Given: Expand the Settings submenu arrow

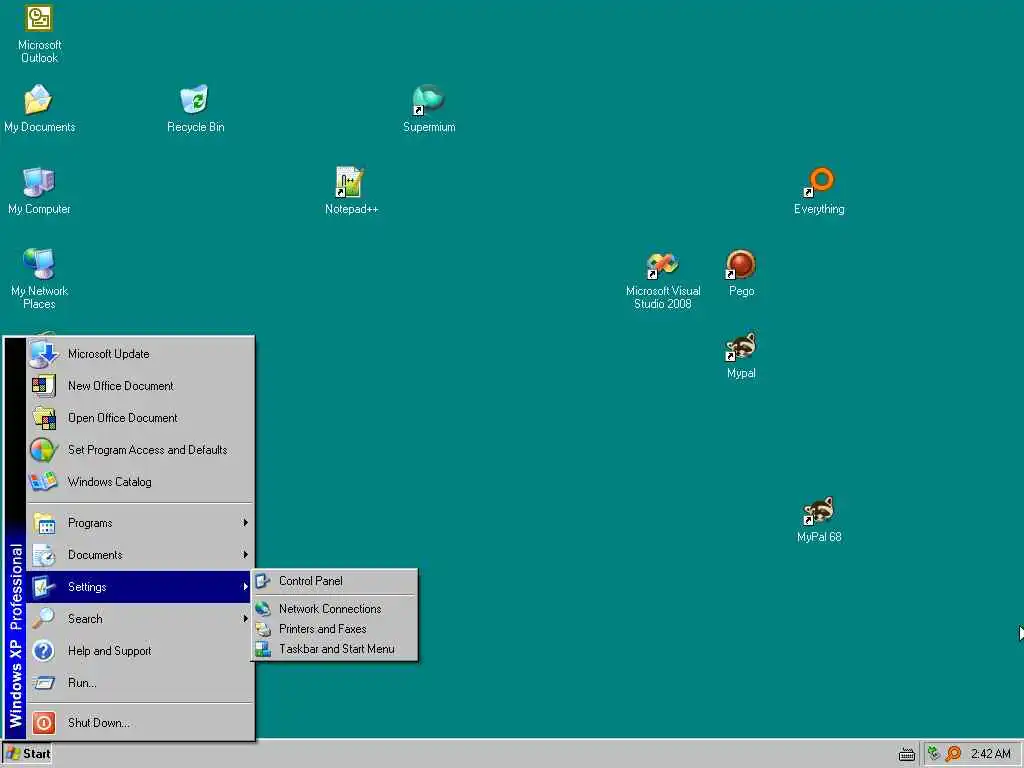Looking at the screenshot, I should pos(246,586).
